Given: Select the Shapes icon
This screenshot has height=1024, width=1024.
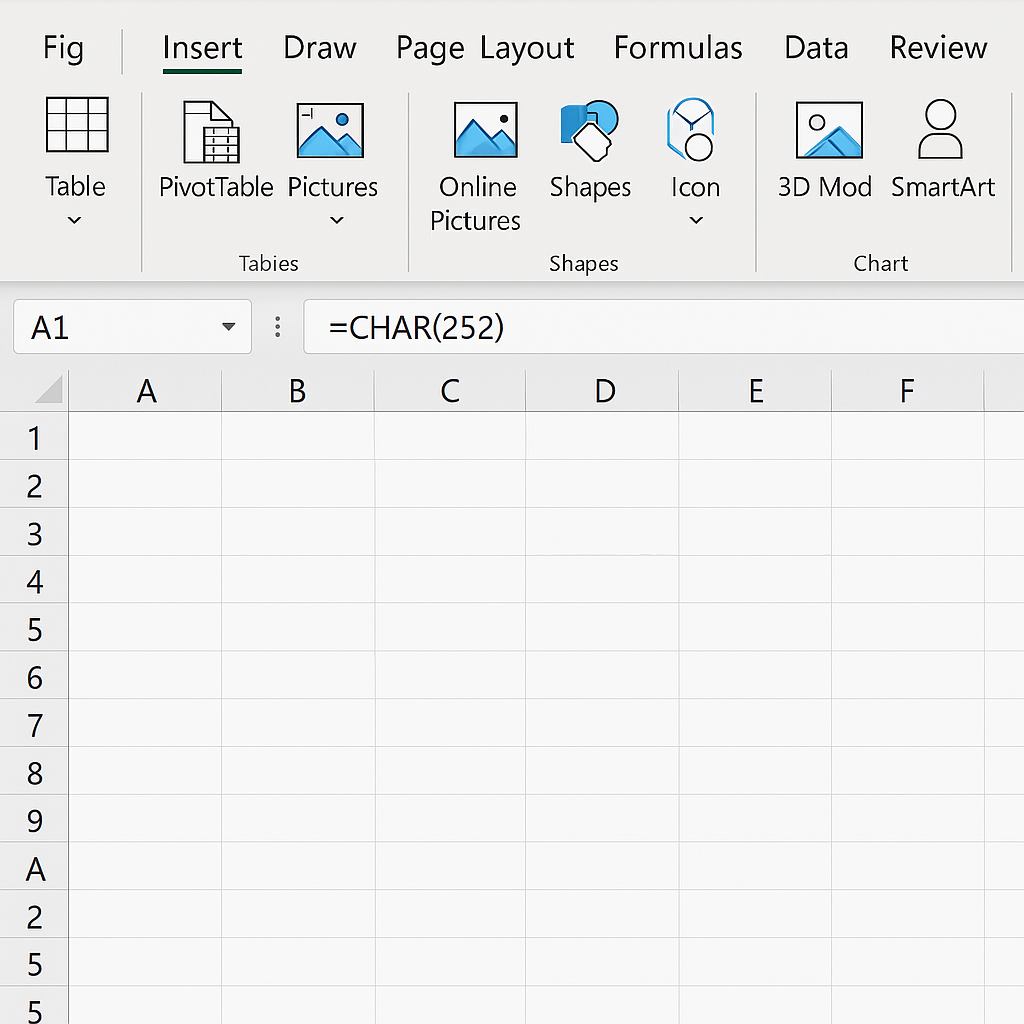Looking at the screenshot, I should tap(590, 131).
